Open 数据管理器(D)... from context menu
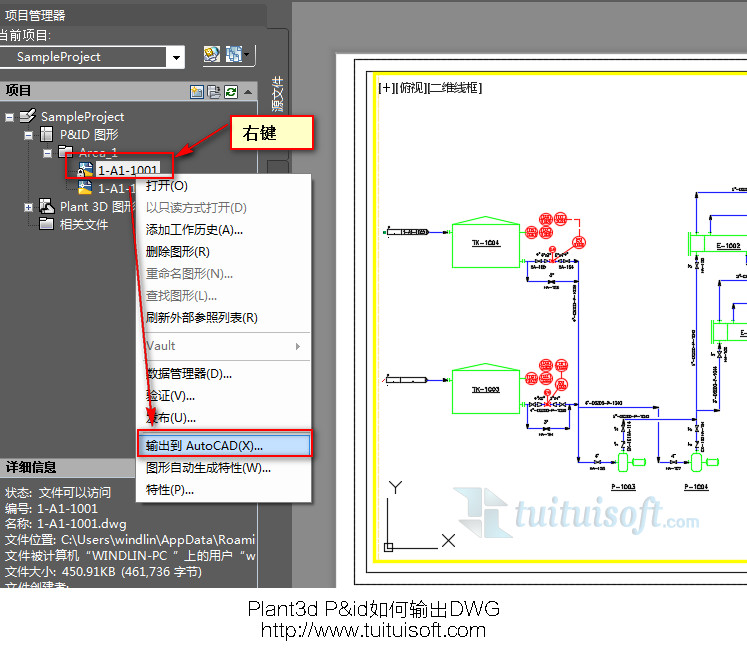The height and width of the screenshot is (652, 747). pos(189,373)
